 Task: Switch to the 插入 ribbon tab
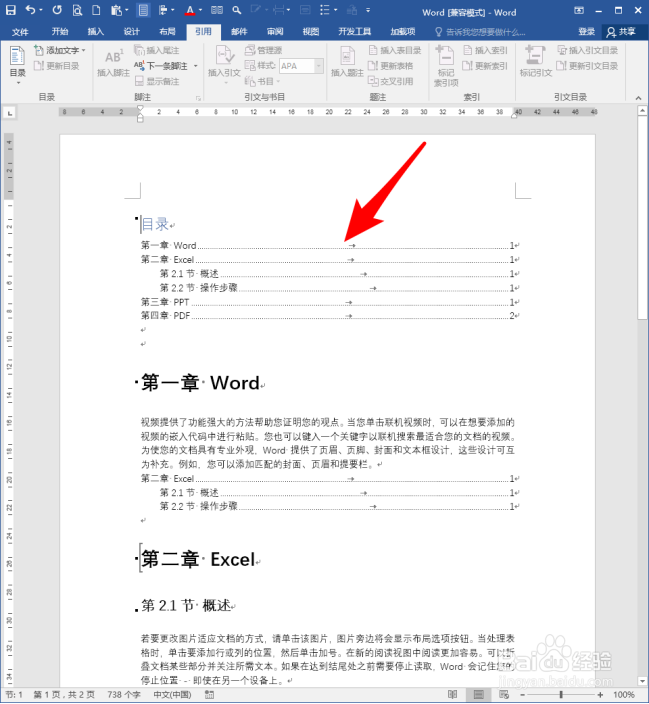click(96, 31)
